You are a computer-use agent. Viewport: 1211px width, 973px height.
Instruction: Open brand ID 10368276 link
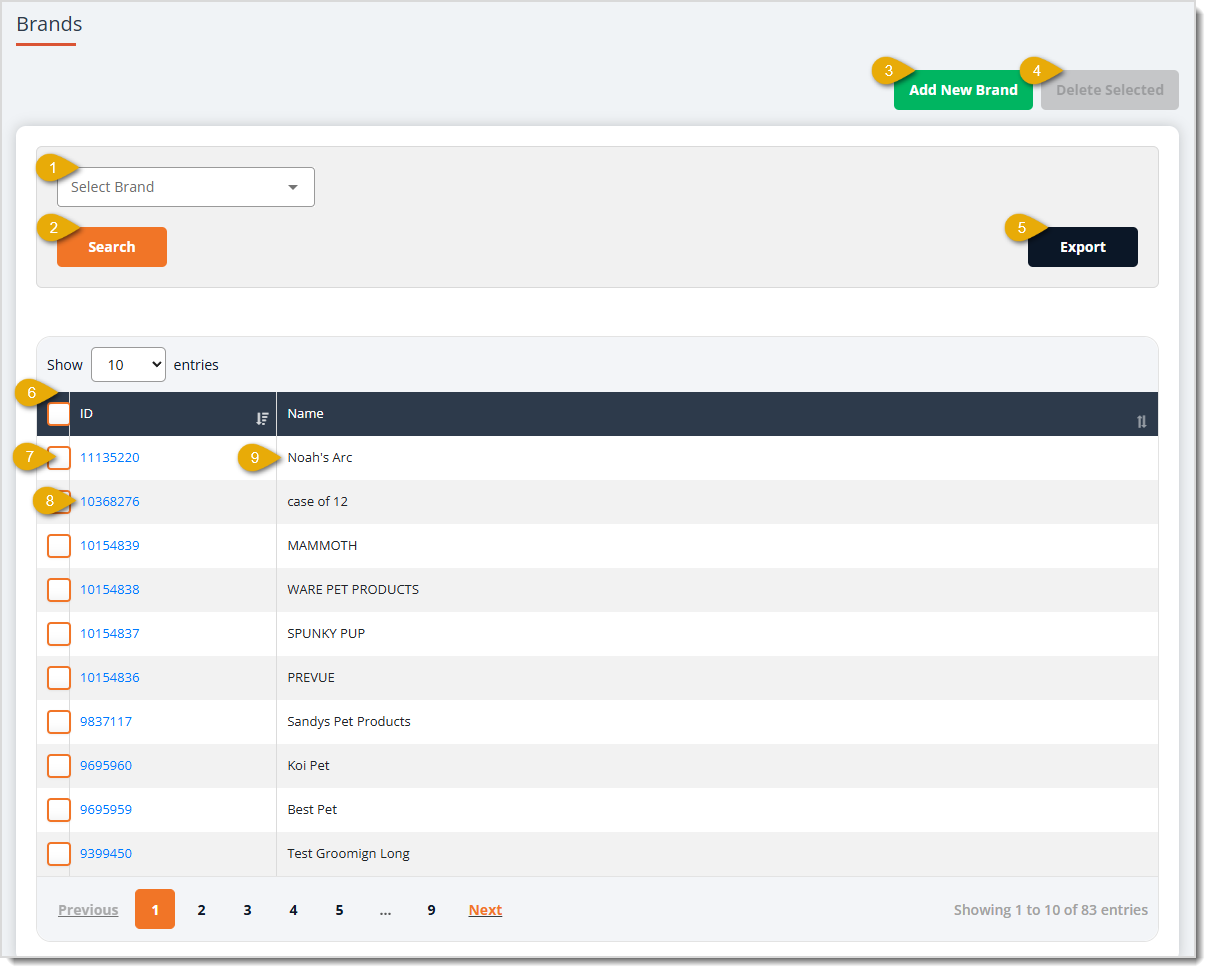110,502
